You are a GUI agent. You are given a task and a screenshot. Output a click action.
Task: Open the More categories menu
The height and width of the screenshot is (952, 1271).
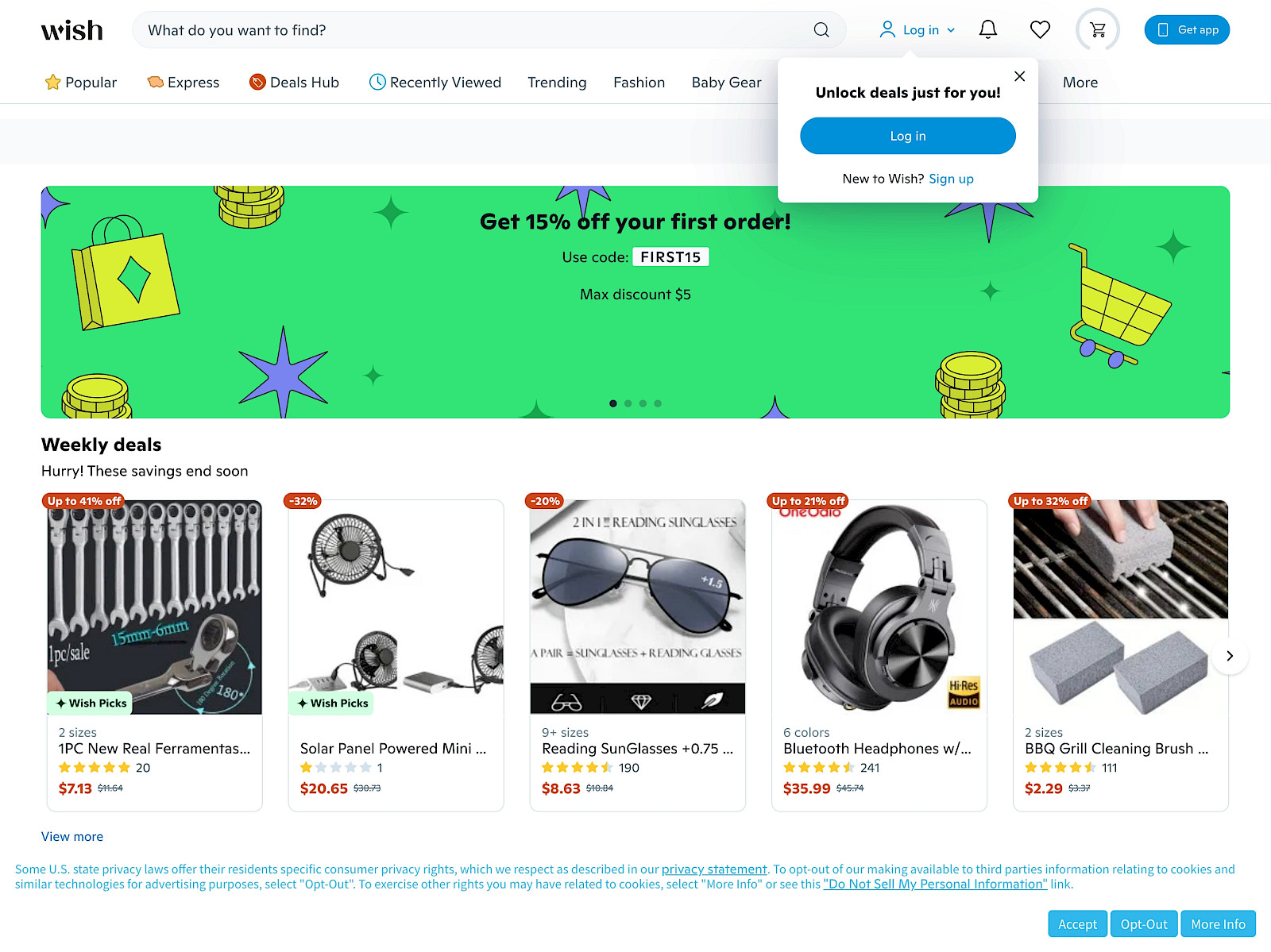coord(1080,83)
